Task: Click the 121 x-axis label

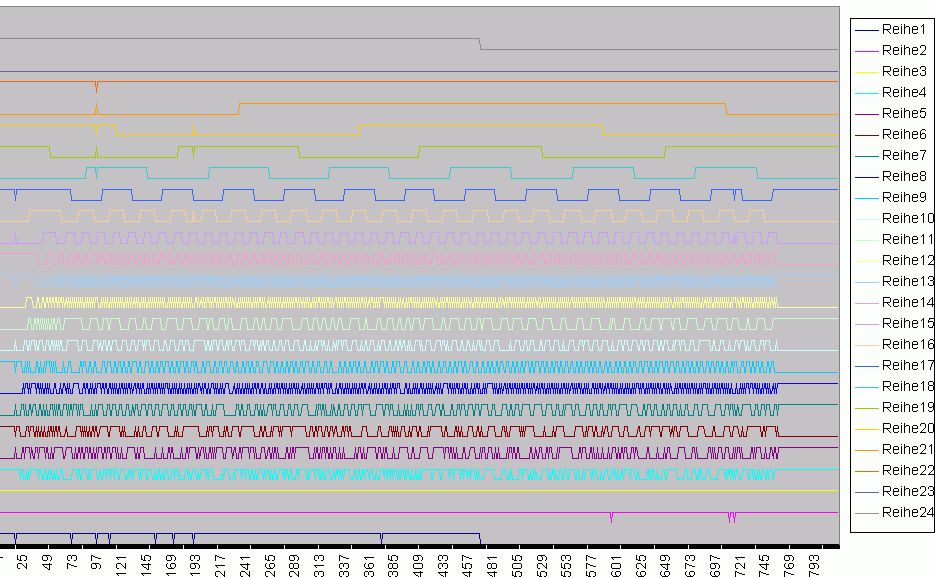Action: click(121, 566)
